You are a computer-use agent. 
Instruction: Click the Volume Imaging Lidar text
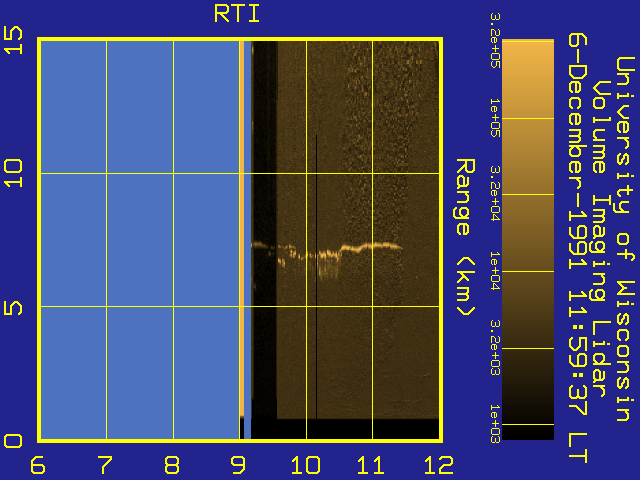[x=601, y=238]
